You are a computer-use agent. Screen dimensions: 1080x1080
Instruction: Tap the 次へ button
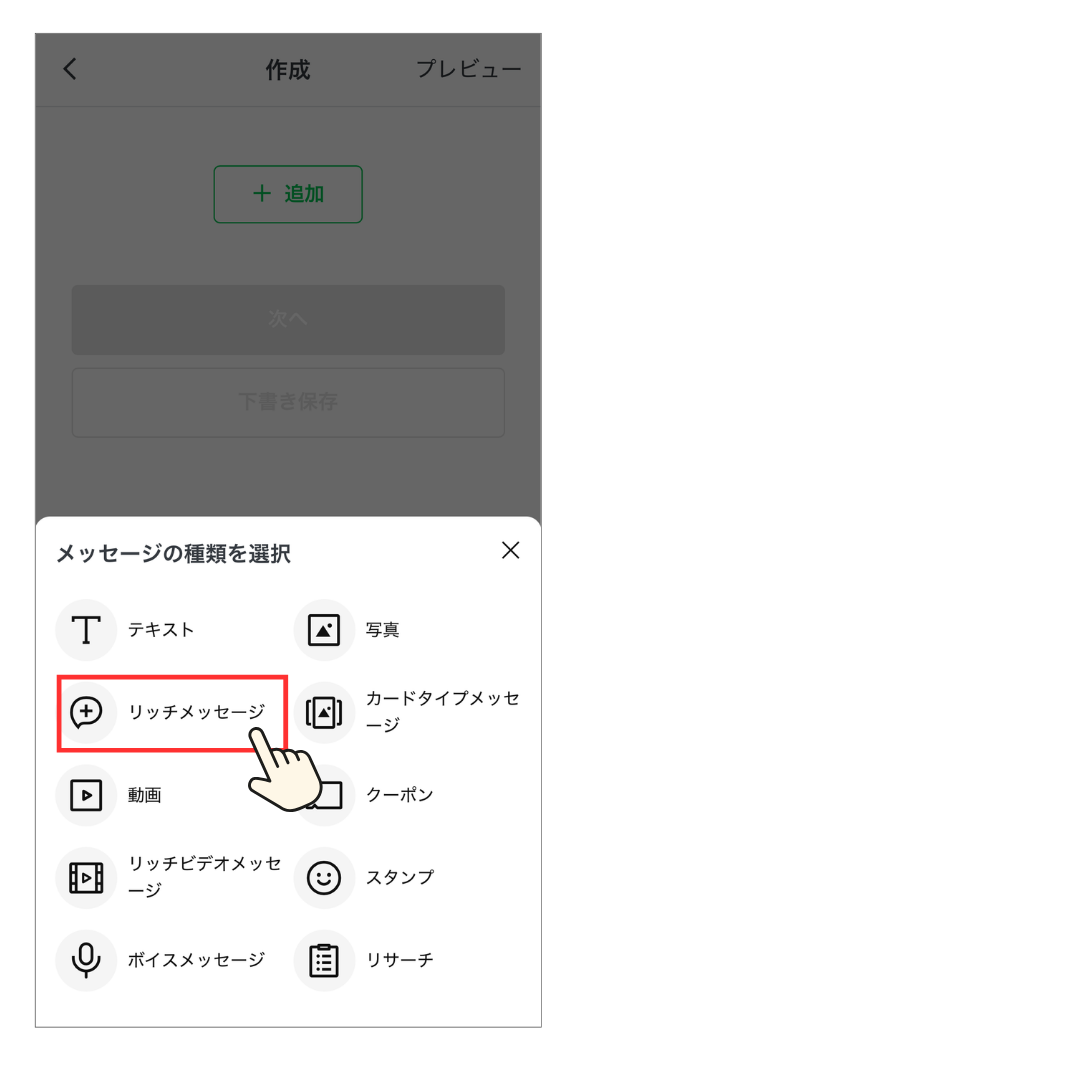point(288,320)
